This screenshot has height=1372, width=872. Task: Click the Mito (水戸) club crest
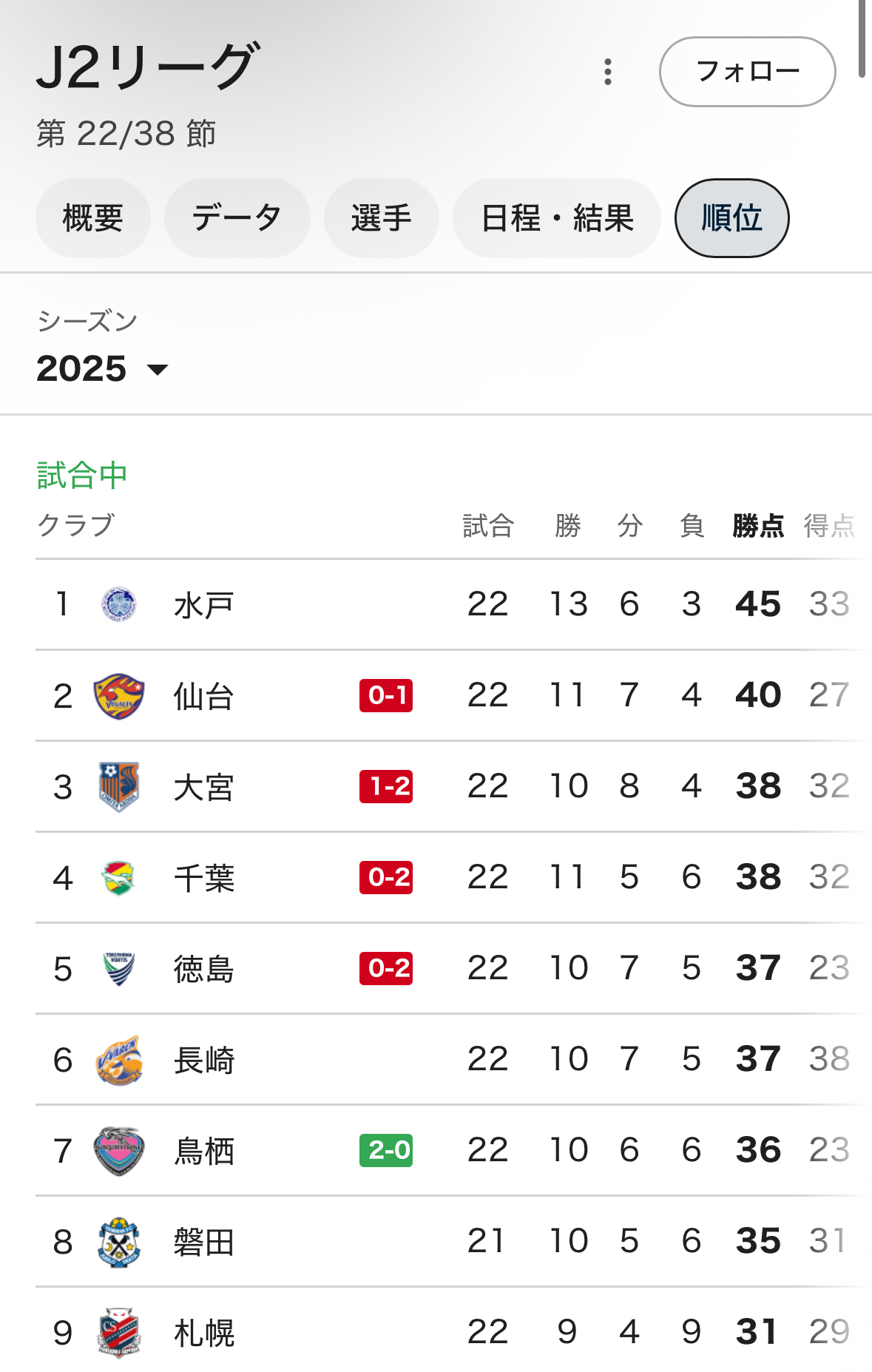click(118, 604)
